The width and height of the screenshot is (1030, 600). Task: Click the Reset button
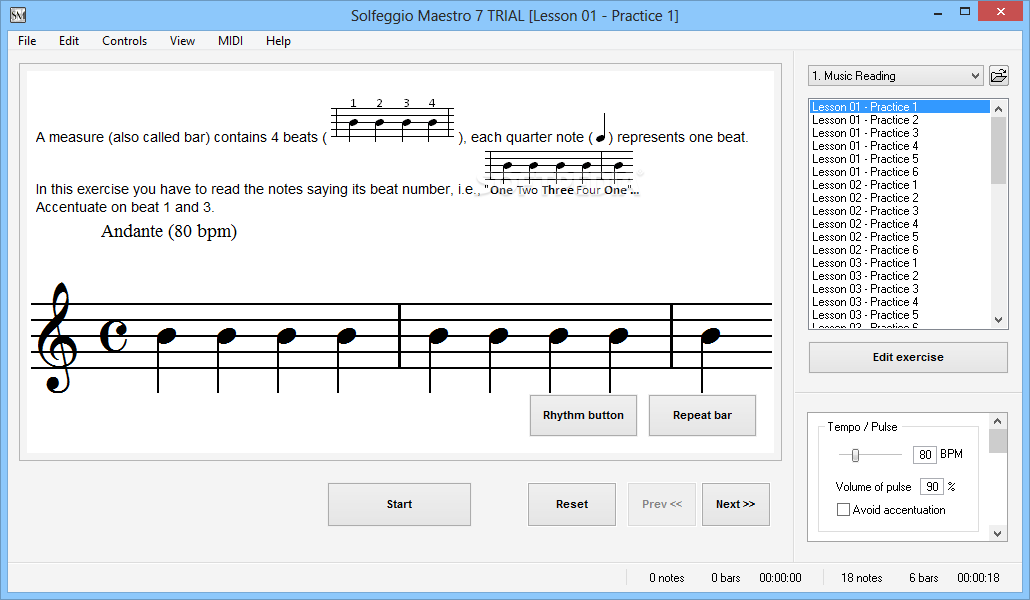coord(572,504)
